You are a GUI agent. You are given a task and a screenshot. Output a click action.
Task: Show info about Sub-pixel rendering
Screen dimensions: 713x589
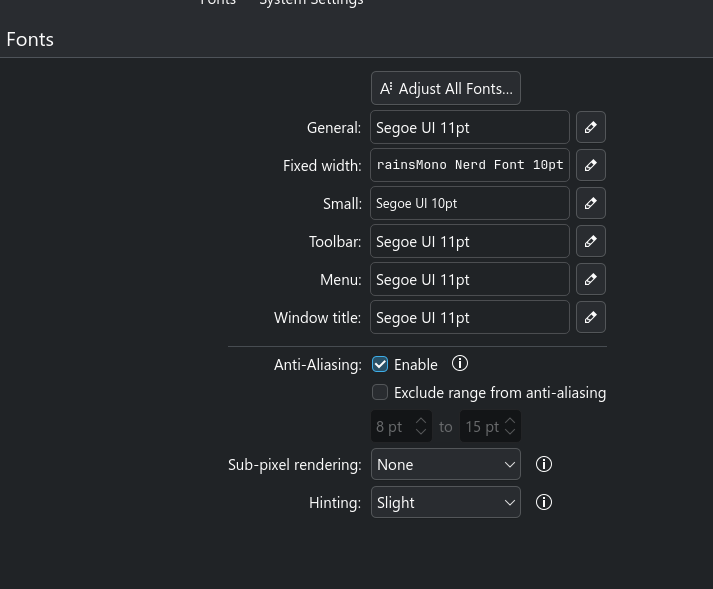[x=544, y=464]
